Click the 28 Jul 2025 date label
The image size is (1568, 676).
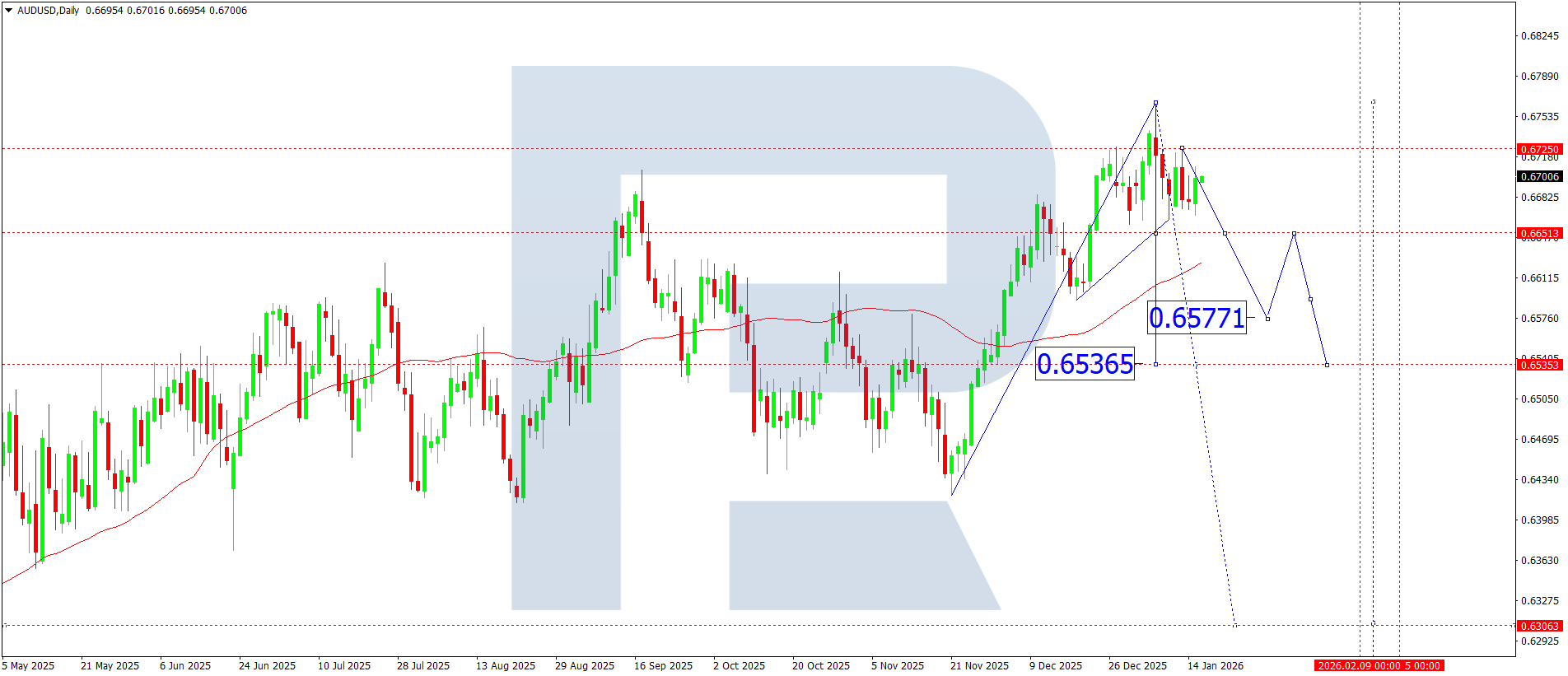click(x=423, y=666)
